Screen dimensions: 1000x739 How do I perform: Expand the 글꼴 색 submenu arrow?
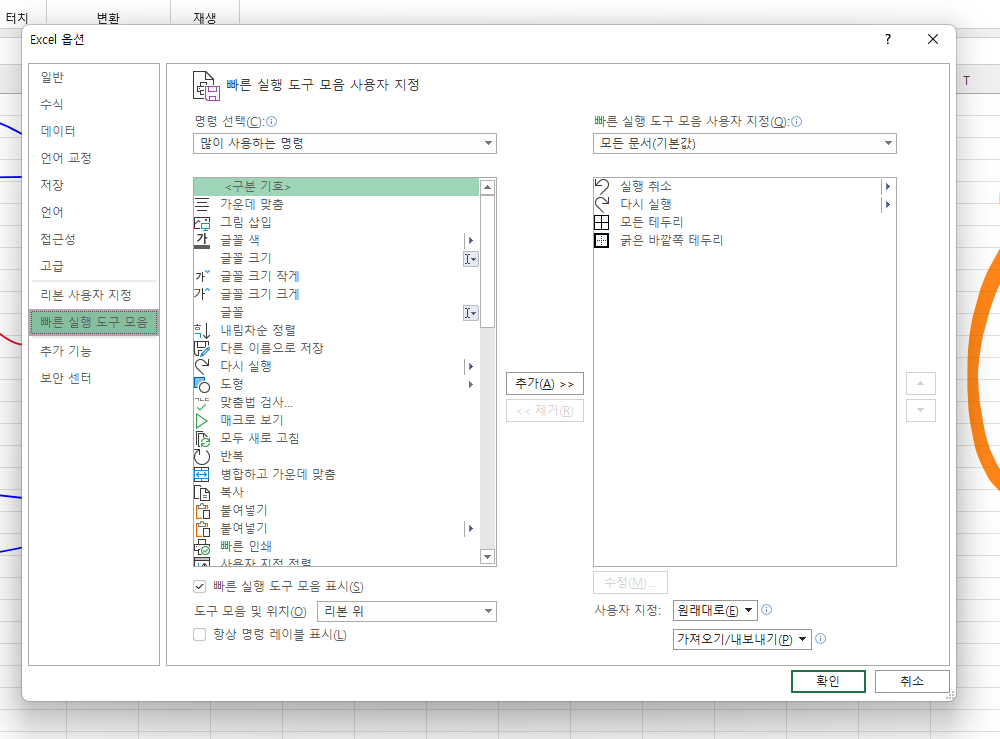(x=471, y=240)
